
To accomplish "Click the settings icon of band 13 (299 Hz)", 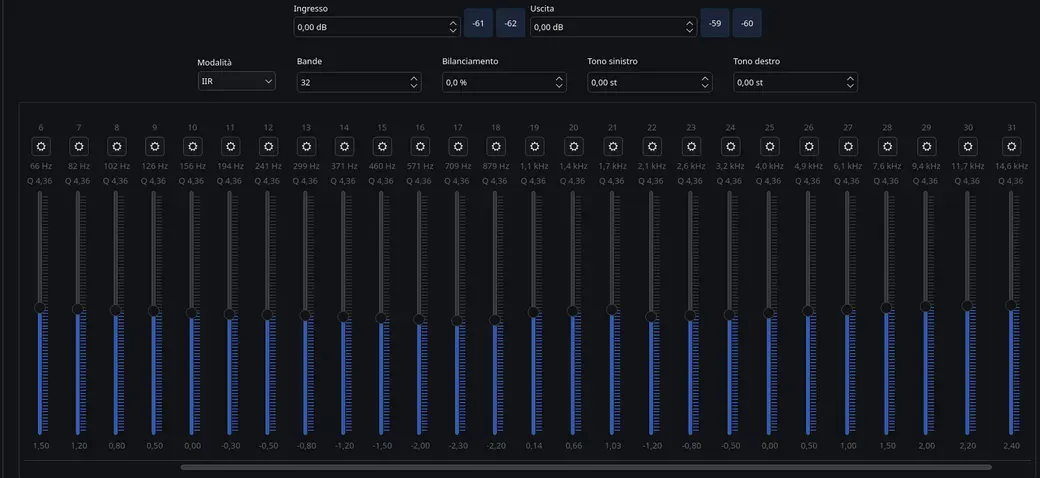I will click(x=306, y=147).
